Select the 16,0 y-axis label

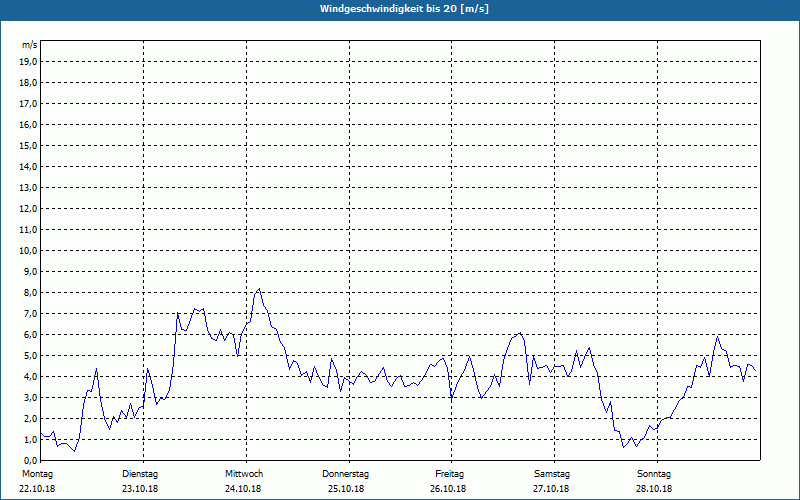coord(29,124)
